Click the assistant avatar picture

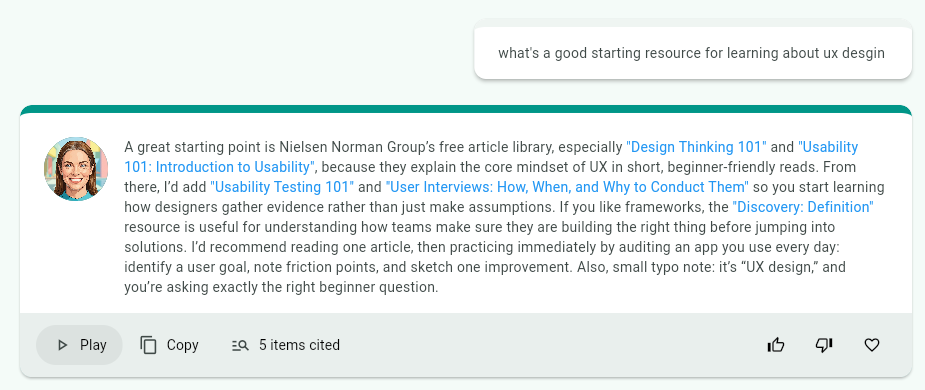pyautogui.click(x=76, y=169)
